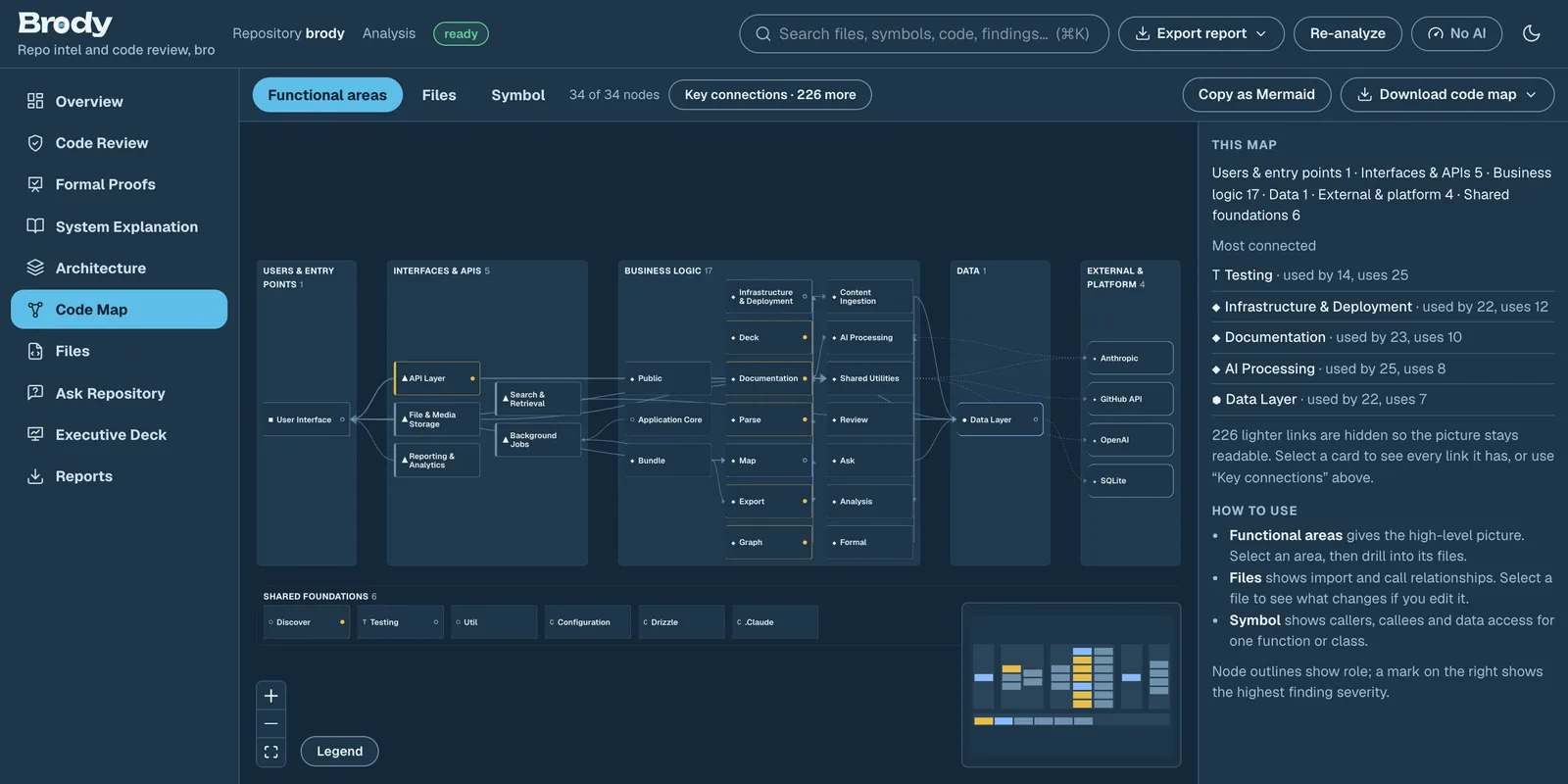Screen dimensions: 1568x784
Task: Select the Infrastructure & Deployment map node
Action: coord(769,297)
